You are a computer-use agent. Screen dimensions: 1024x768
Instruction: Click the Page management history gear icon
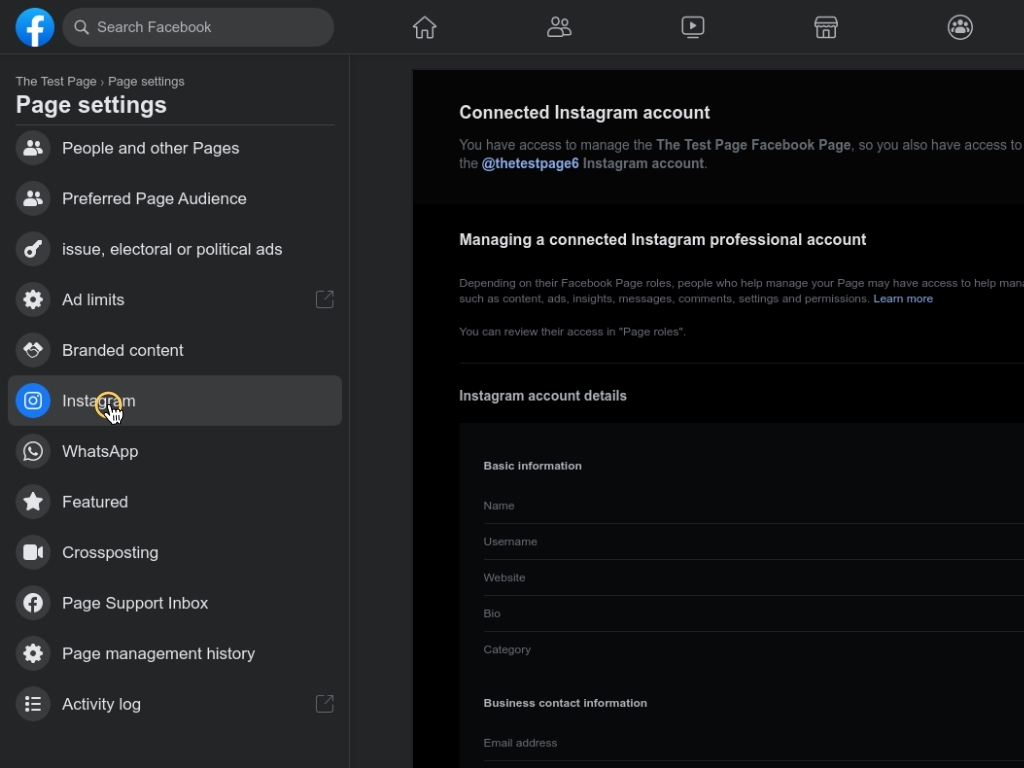(x=33, y=654)
